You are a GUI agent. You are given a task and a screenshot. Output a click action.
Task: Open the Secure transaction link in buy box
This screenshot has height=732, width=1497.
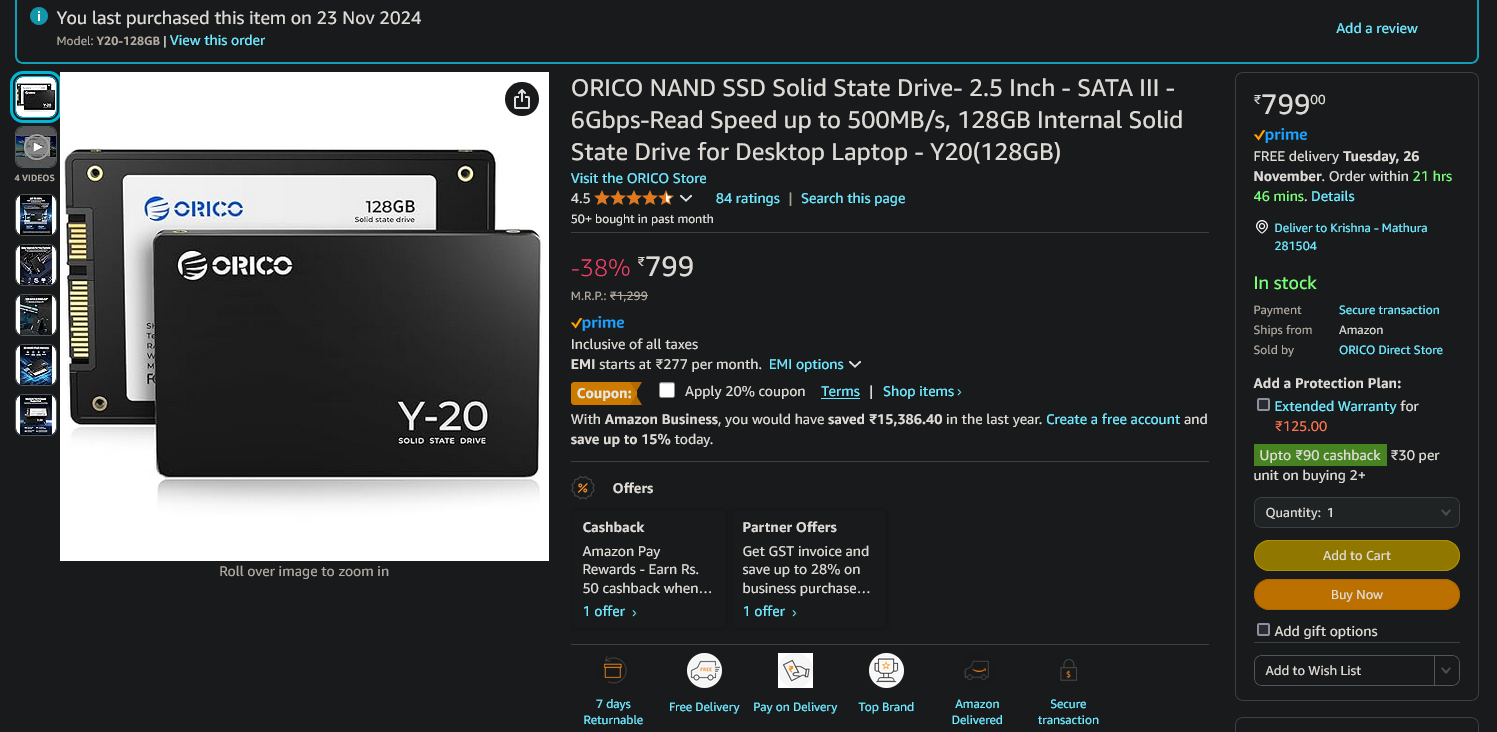point(1389,310)
